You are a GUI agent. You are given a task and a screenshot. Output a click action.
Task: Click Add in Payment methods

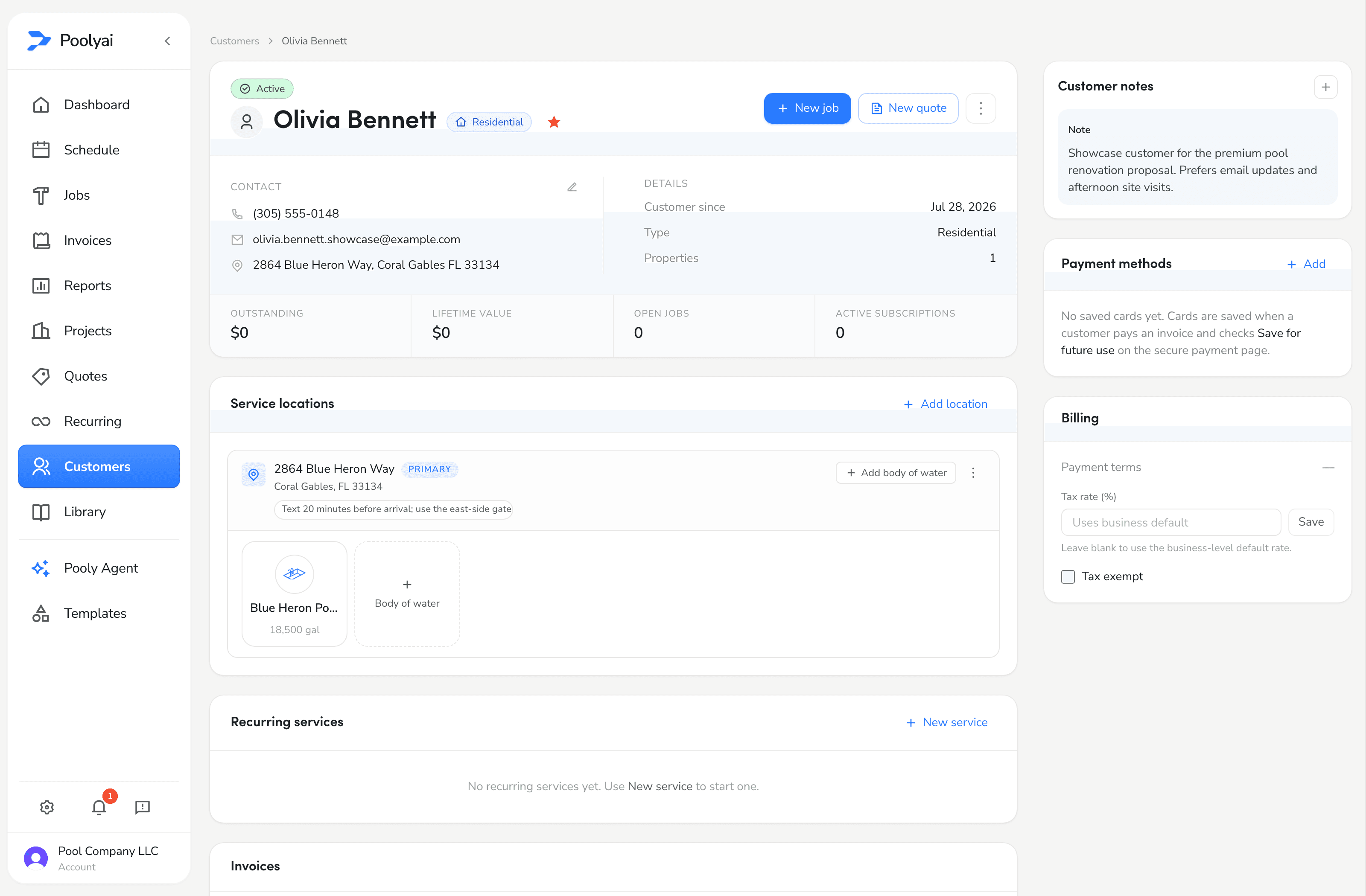point(1306,264)
